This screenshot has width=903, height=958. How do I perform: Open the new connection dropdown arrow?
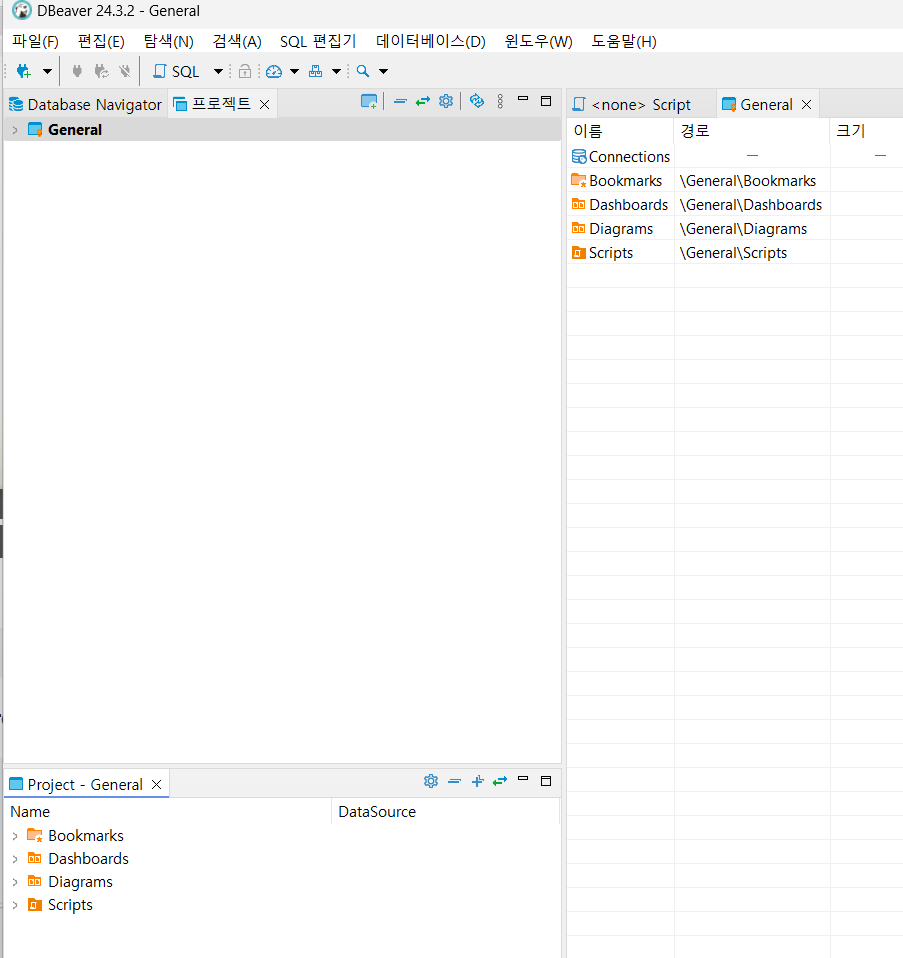click(47, 71)
